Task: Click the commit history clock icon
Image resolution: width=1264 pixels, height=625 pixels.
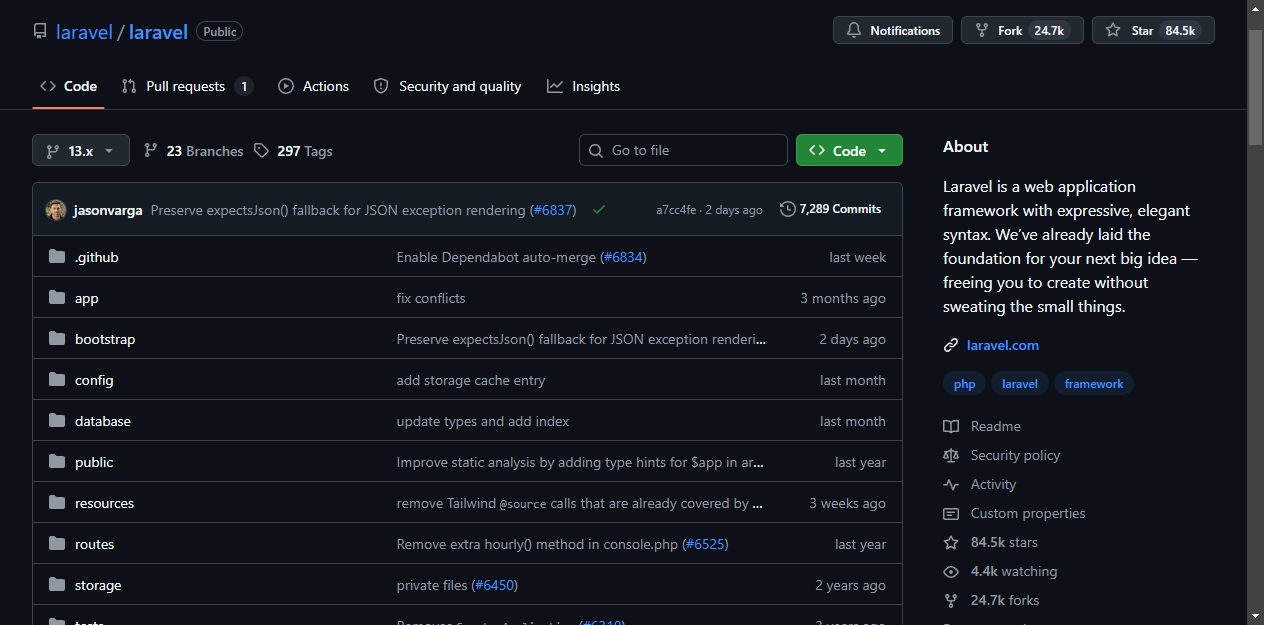Action: coord(788,209)
